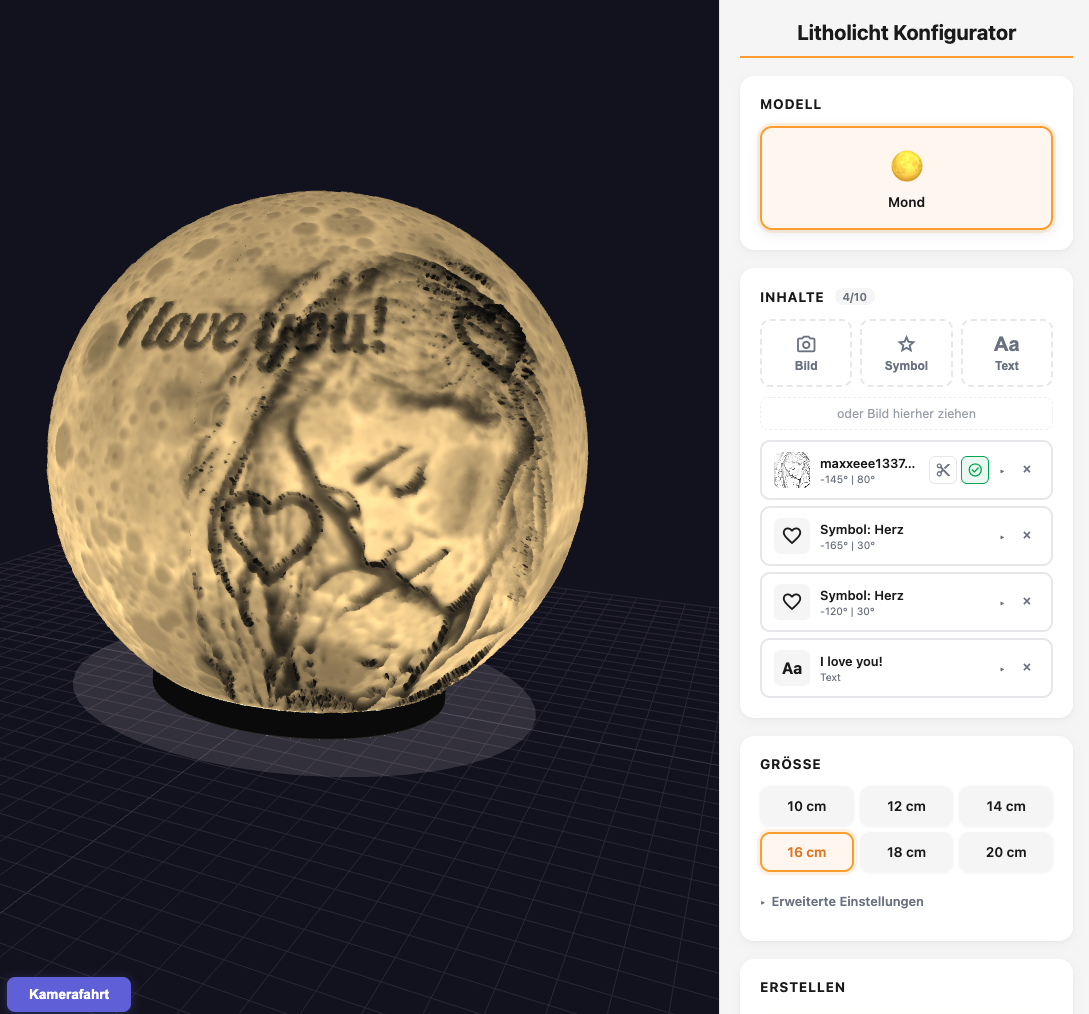Select the 10 cm size option
Image resolution: width=1089 pixels, height=1014 pixels.
(x=806, y=806)
